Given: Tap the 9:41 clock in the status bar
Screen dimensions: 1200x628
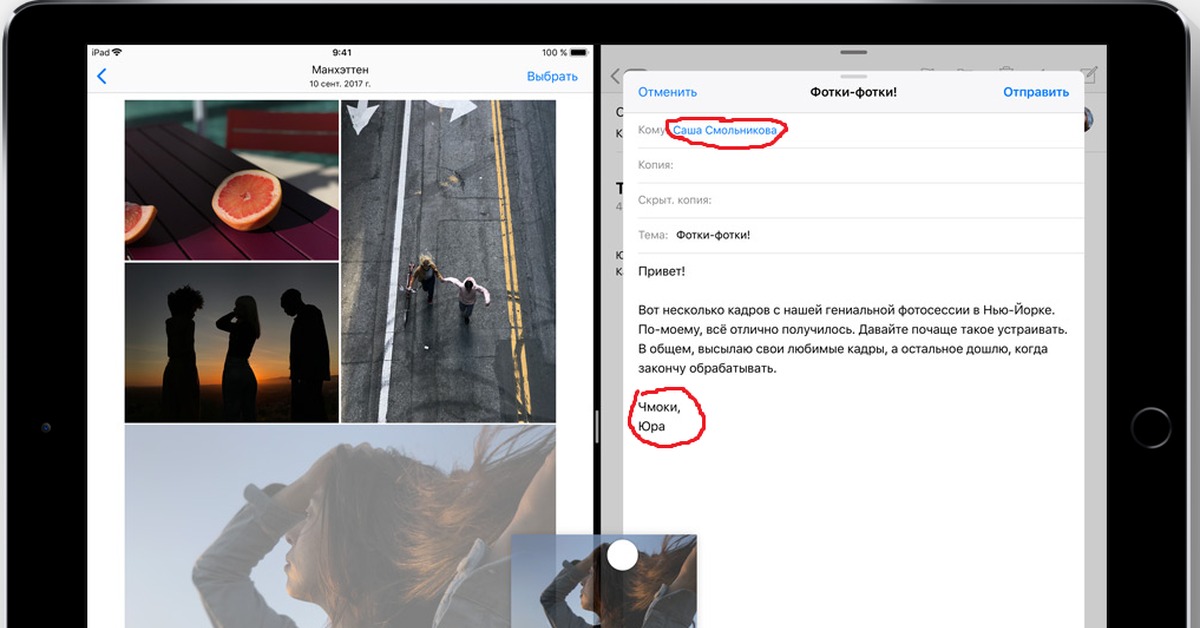Looking at the screenshot, I should 341,52.
